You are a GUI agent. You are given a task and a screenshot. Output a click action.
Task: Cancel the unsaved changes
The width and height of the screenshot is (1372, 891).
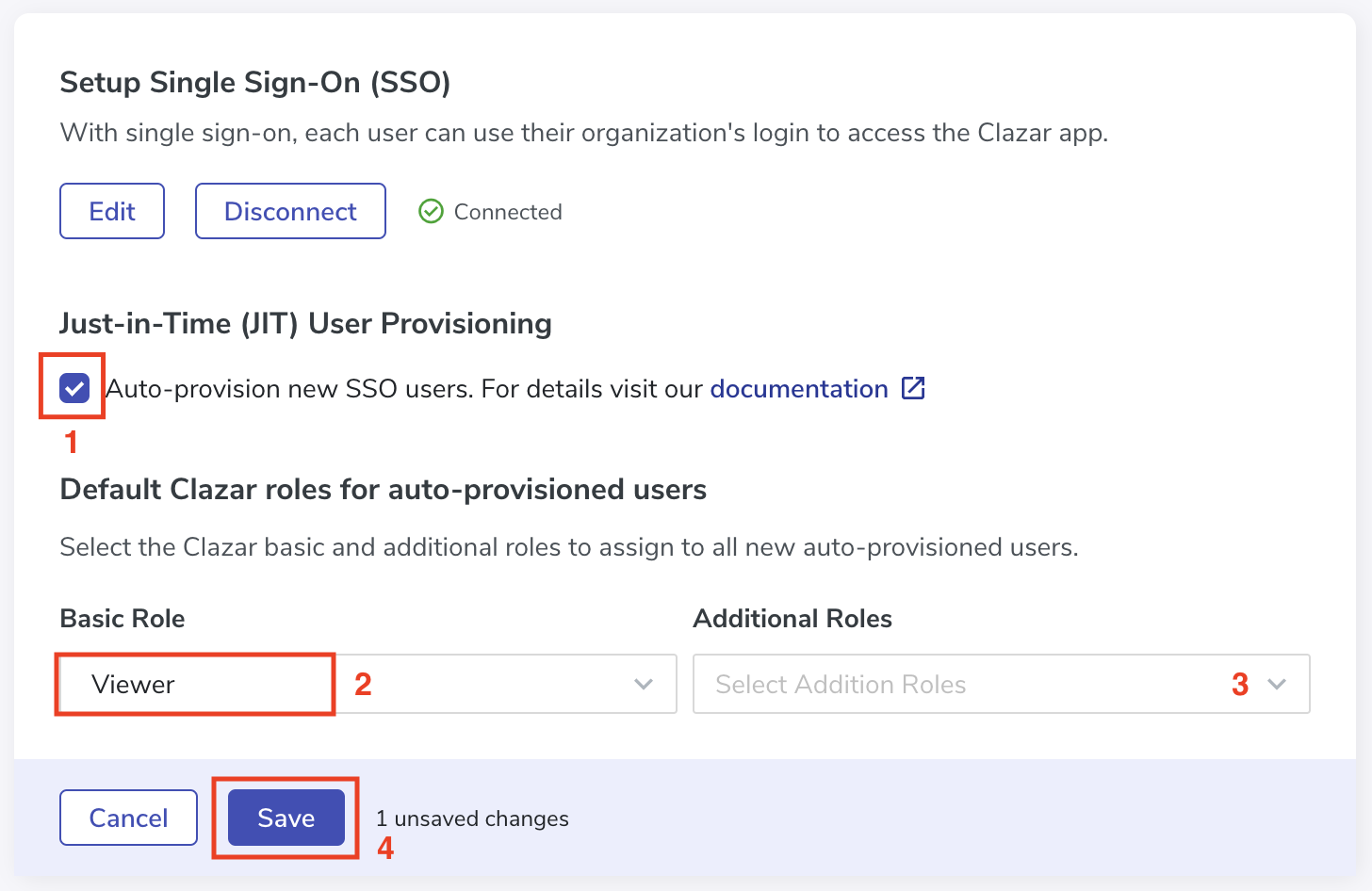[128, 818]
